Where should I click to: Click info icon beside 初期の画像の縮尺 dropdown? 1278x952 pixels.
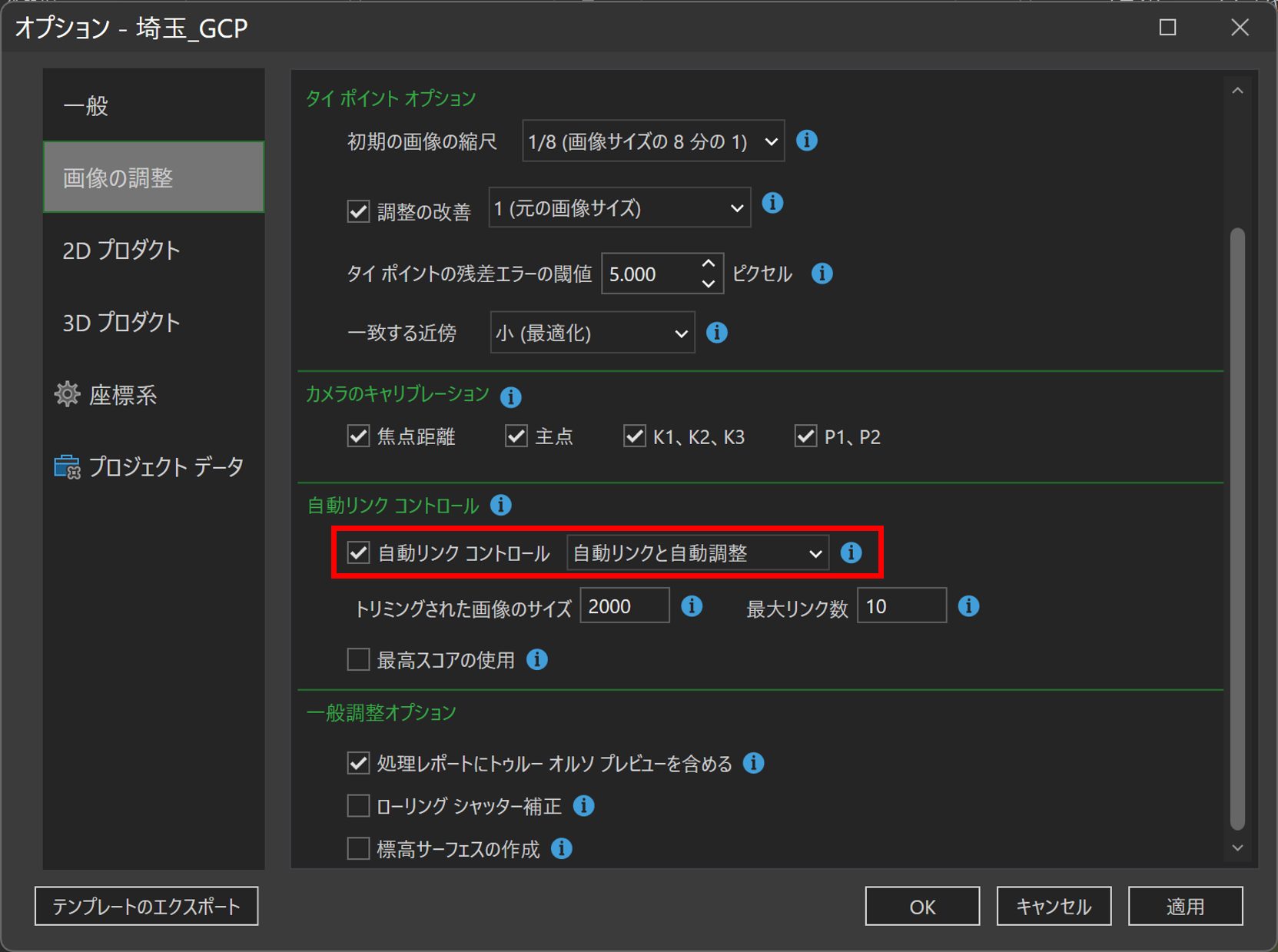tap(806, 141)
